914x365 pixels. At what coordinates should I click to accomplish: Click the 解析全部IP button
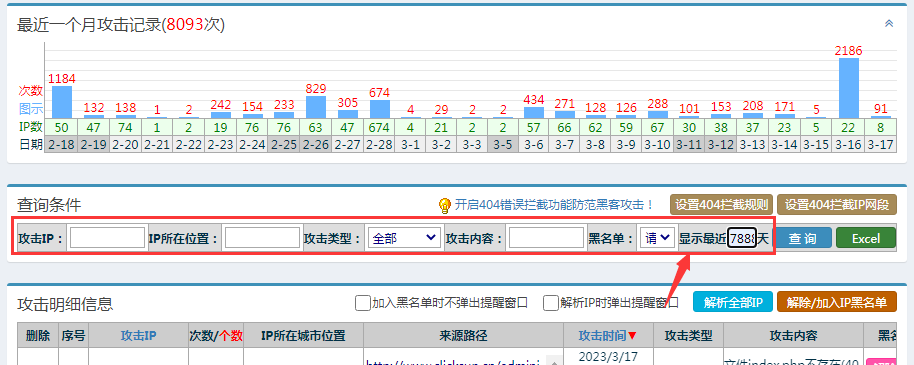pyautogui.click(x=733, y=302)
